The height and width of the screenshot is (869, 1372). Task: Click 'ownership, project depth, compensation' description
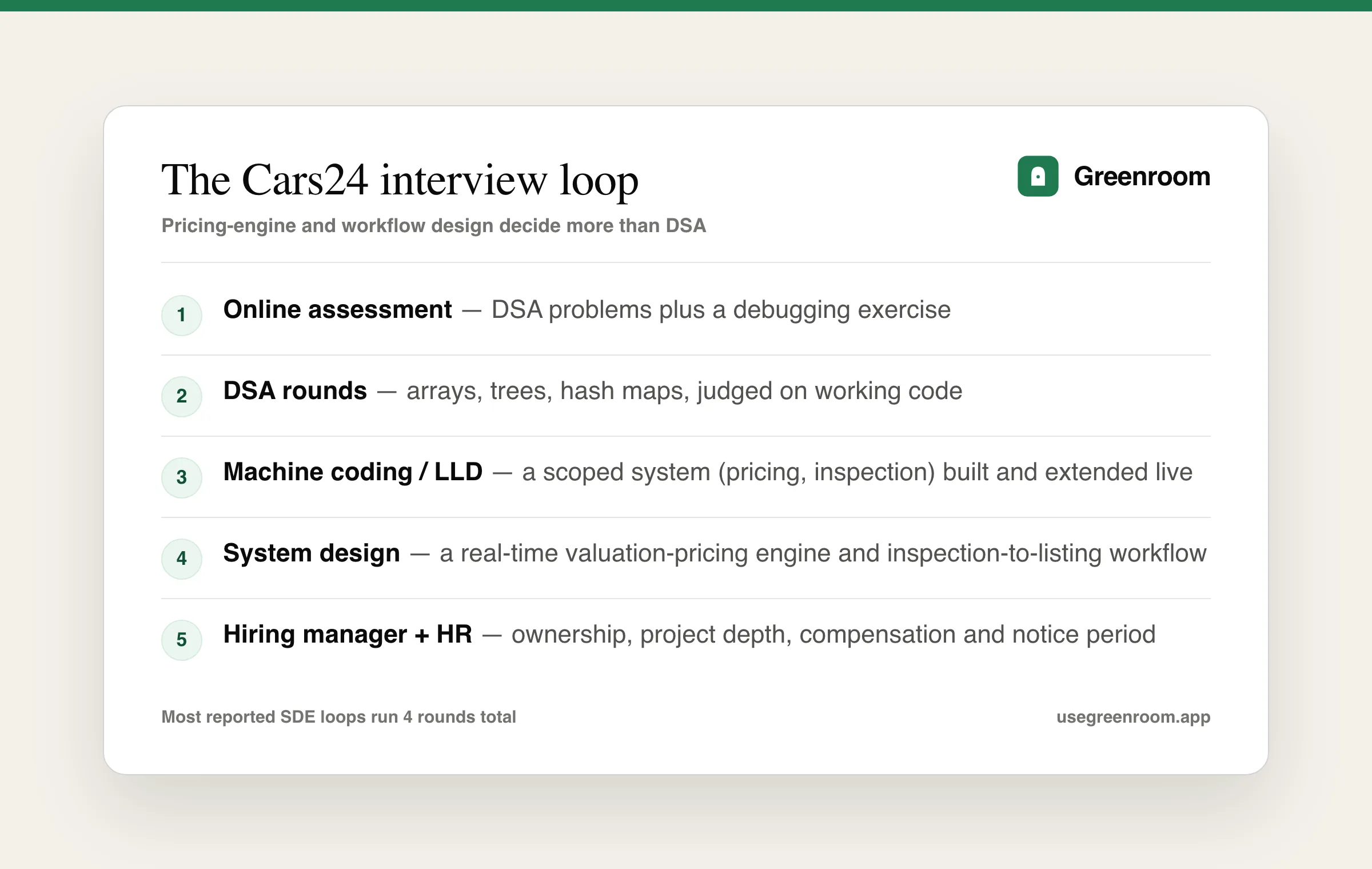pos(833,635)
